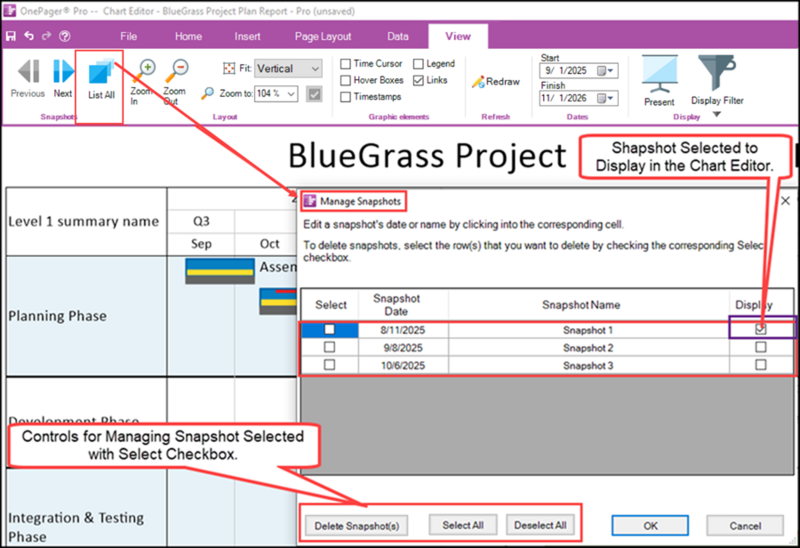Click the Level 1 summary name header

coord(83,221)
